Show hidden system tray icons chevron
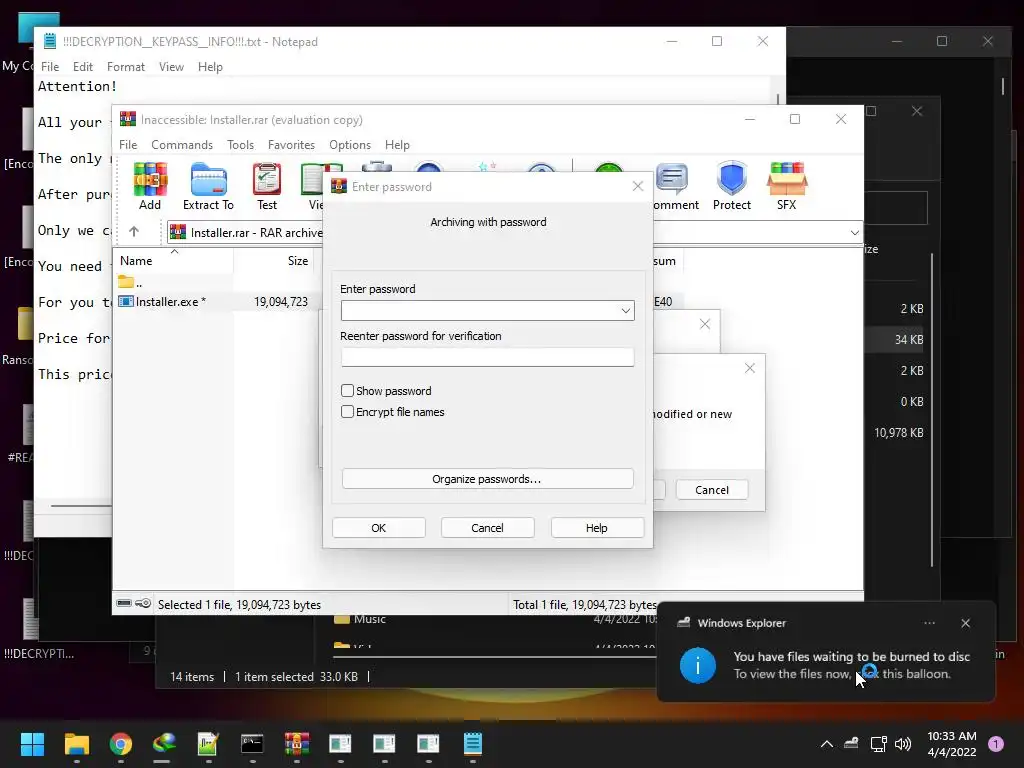 click(826, 744)
